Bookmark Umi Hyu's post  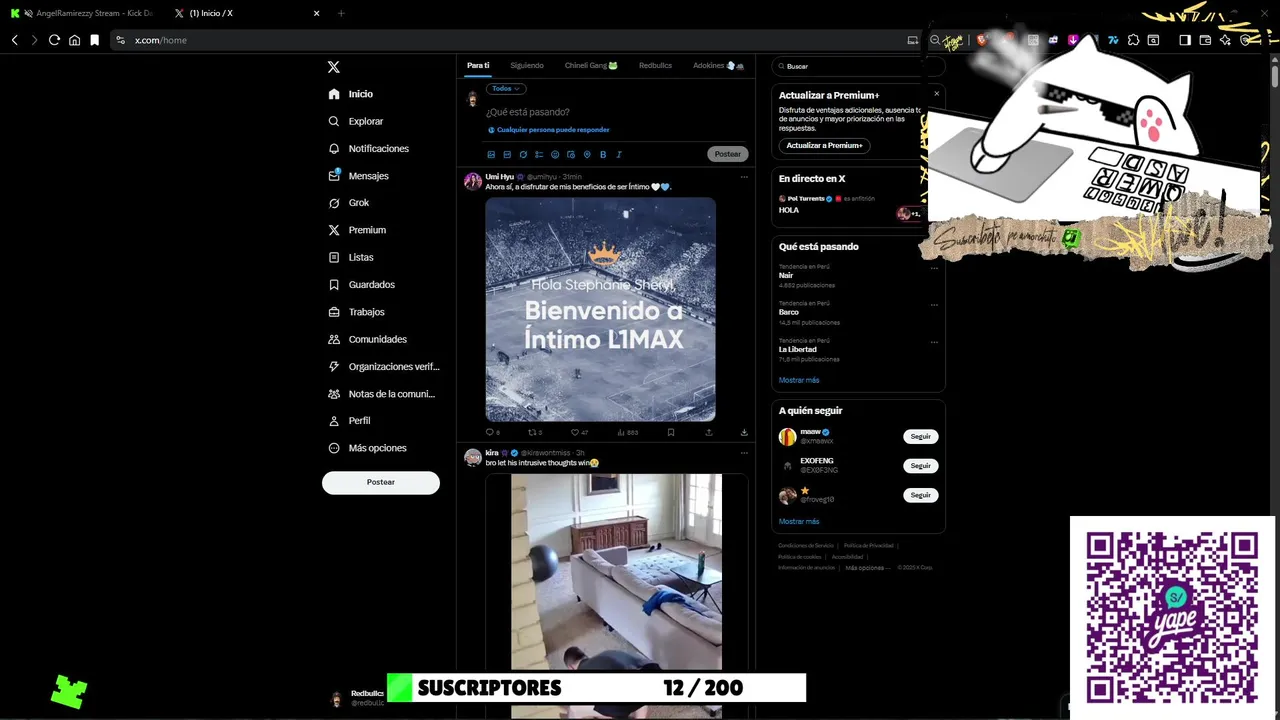pyautogui.click(x=671, y=432)
